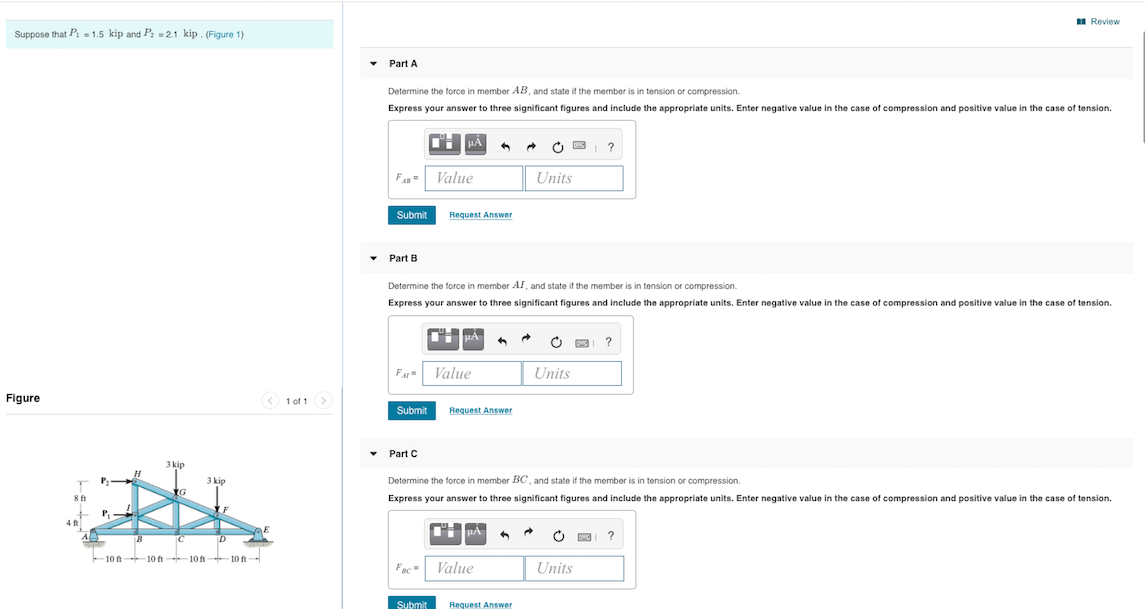Redo entry in Part C toolbar
1145x609 pixels.
coord(529,533)
